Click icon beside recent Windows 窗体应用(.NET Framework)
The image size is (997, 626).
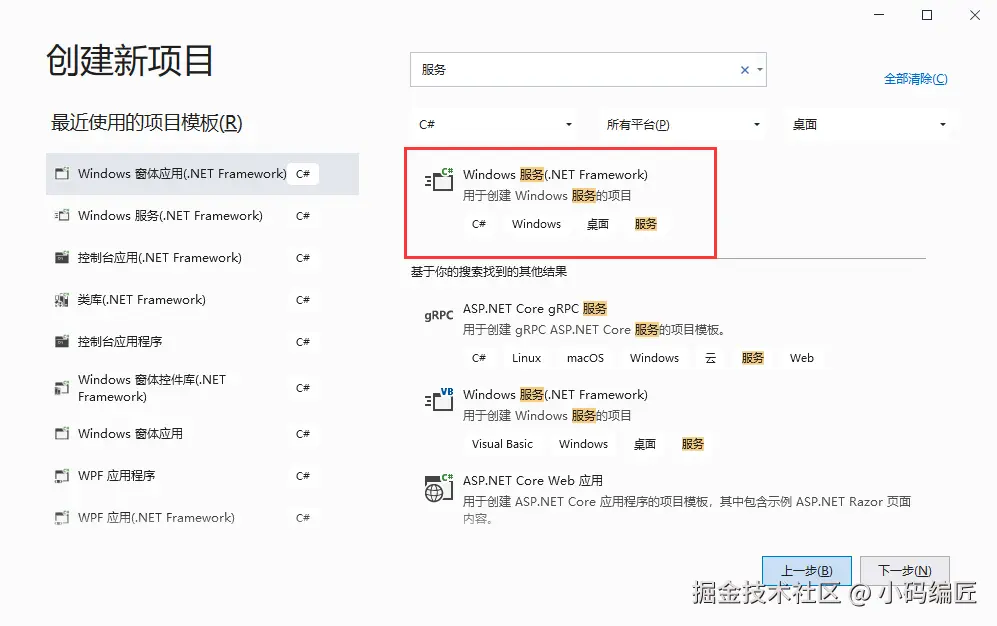coord(62,174)
